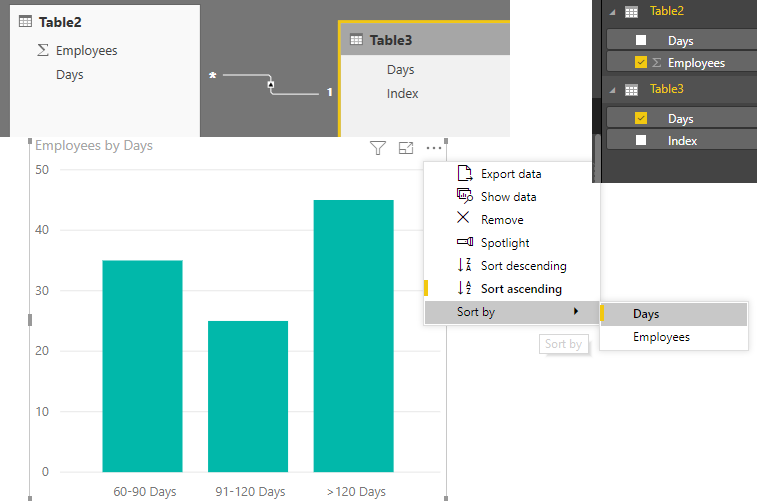Click the Export data icon in menu

point(464,173)
